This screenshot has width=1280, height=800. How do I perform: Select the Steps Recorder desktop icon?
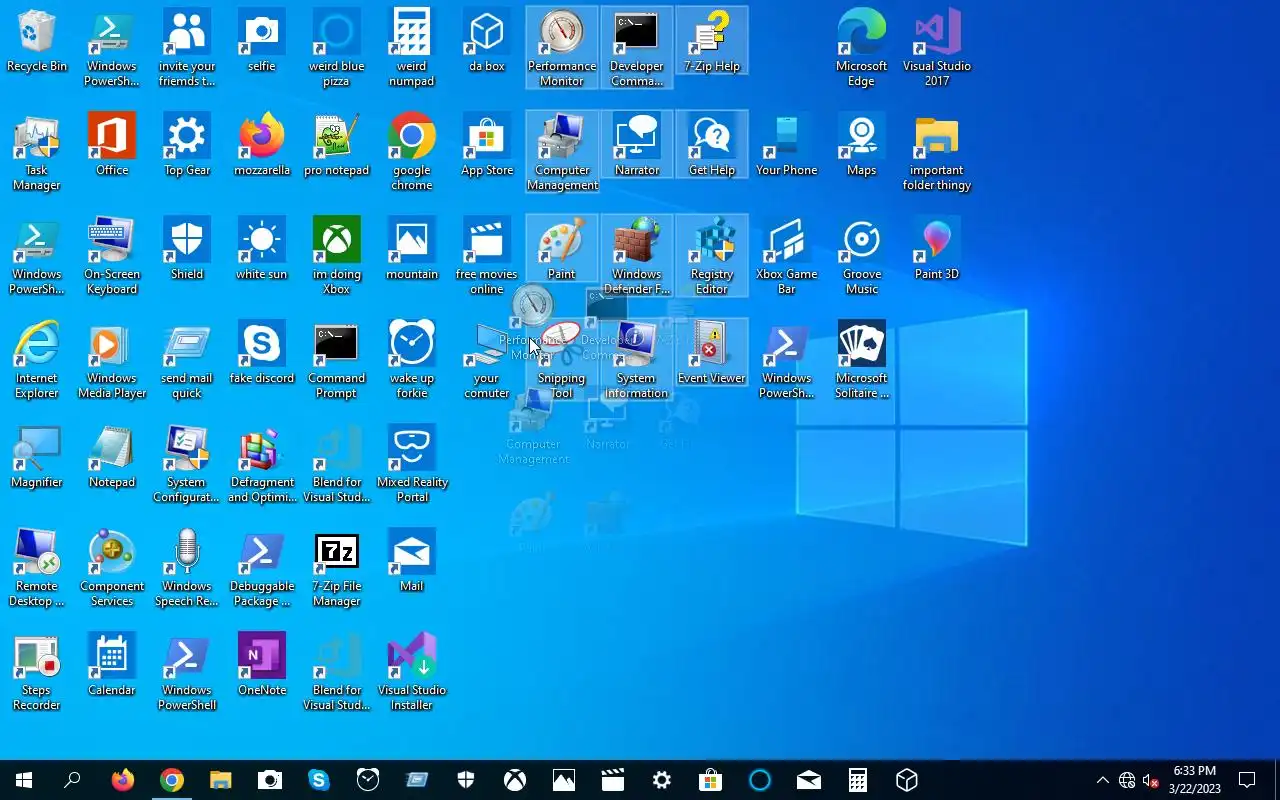[x=37, y=672]
